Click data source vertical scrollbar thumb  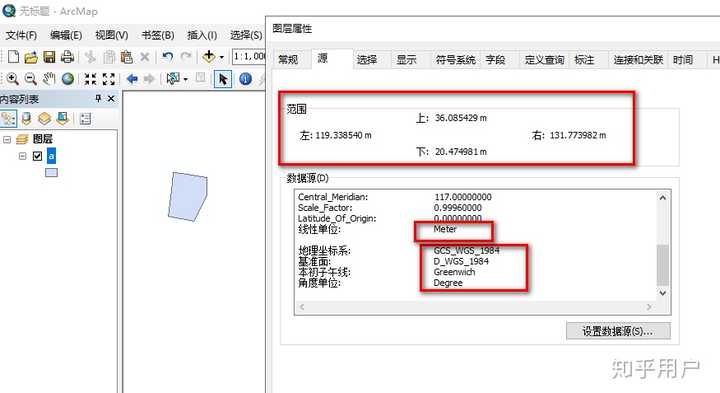pyautogui.click(x=663, y=265)
